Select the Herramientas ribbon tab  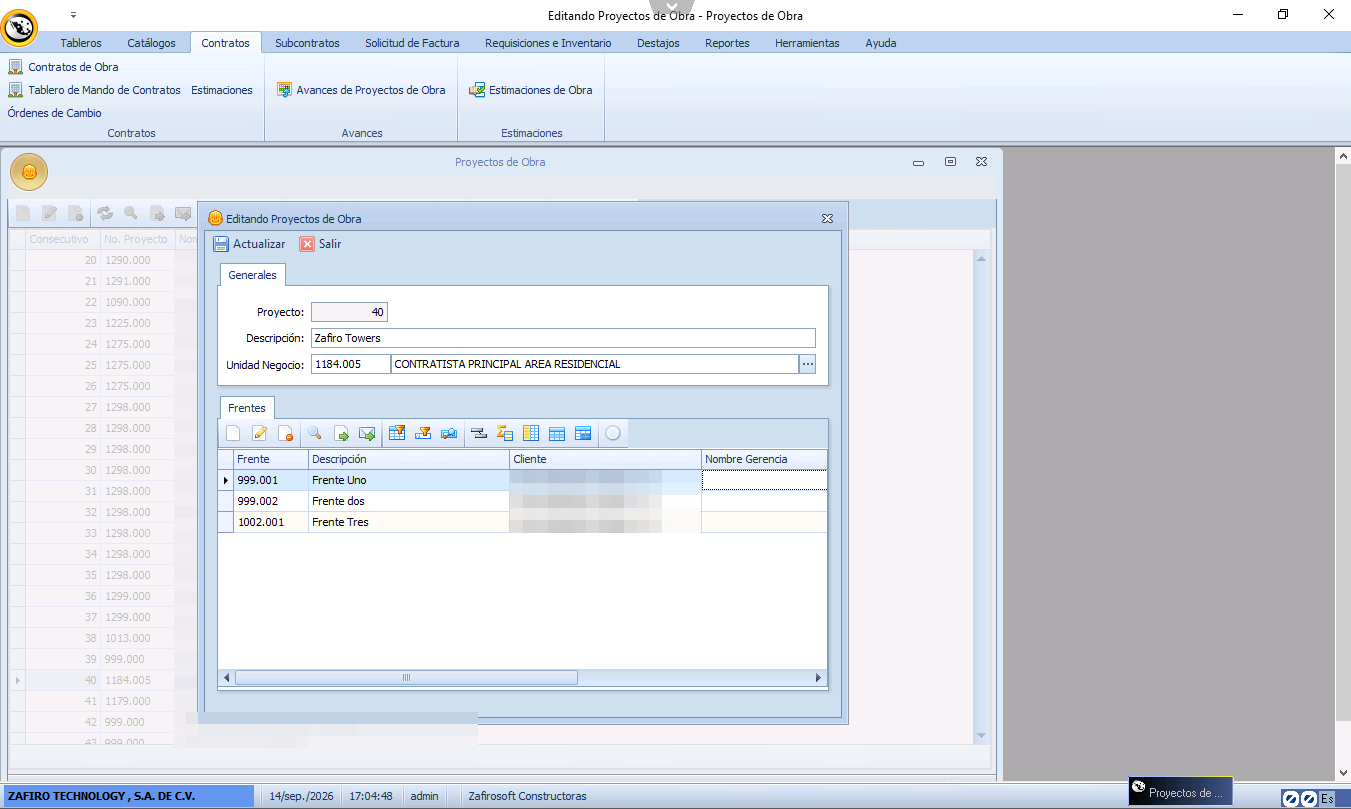pos(807,43)
